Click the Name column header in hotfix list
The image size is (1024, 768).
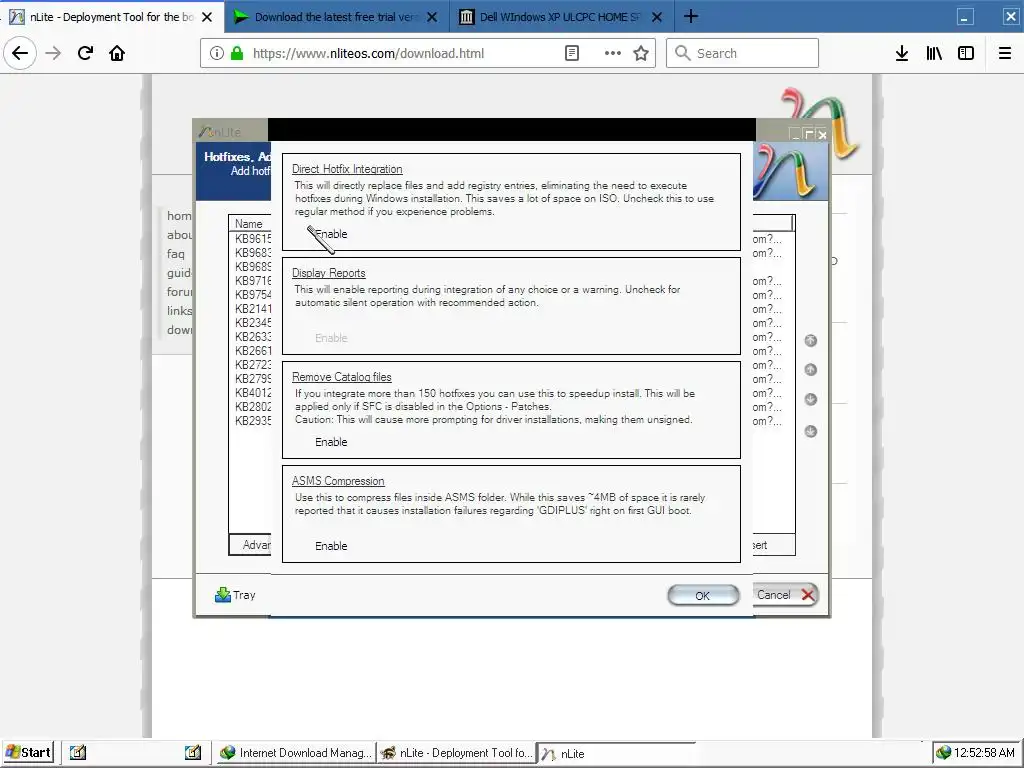point(249,223)
